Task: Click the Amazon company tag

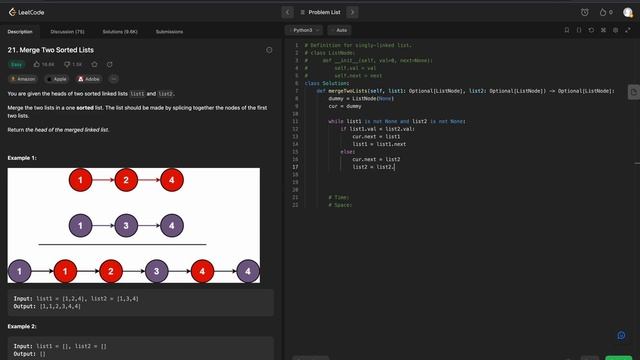Action: [23, 79]
